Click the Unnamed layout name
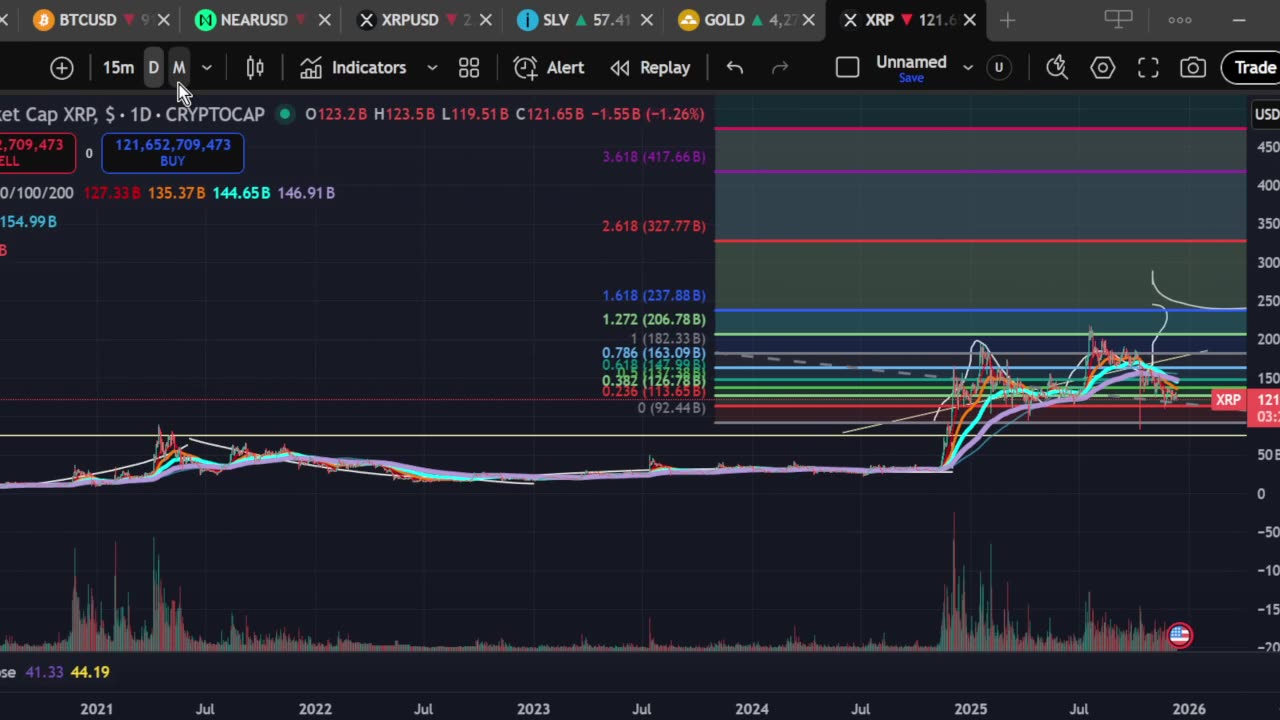 click(x=911, y=62)
